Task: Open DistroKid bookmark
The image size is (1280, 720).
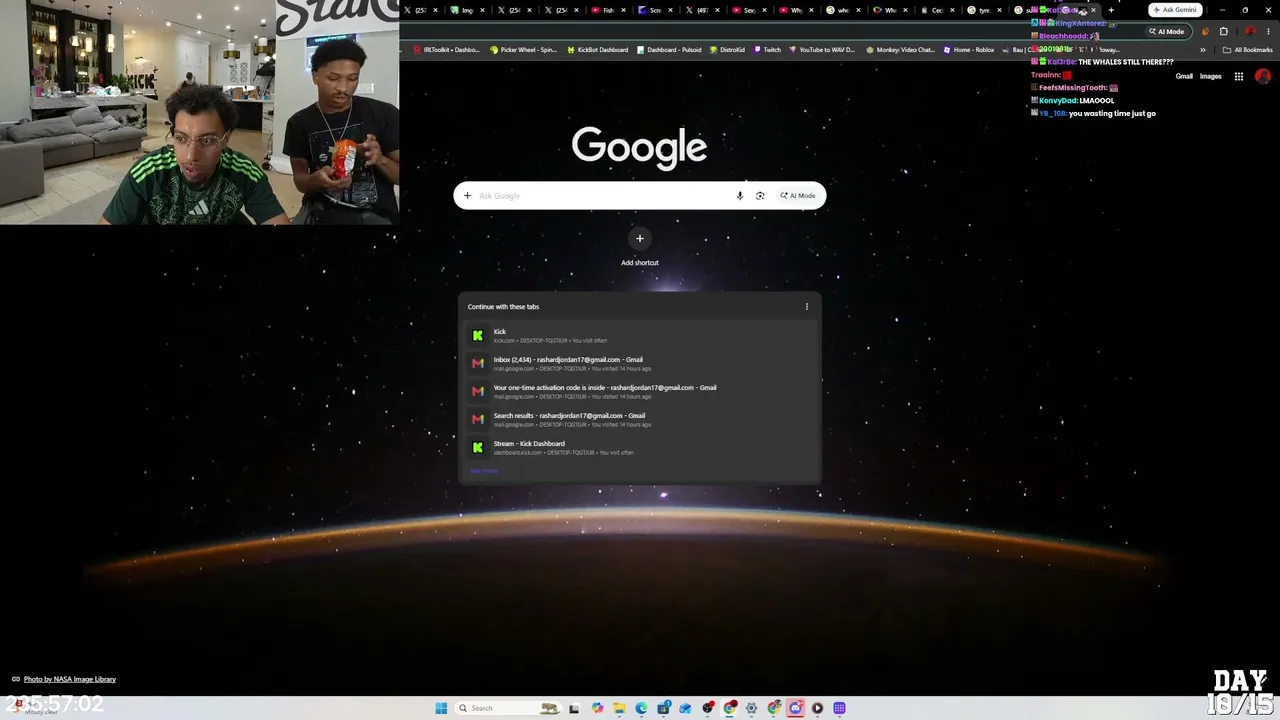Action: click(x=727, y=50)
